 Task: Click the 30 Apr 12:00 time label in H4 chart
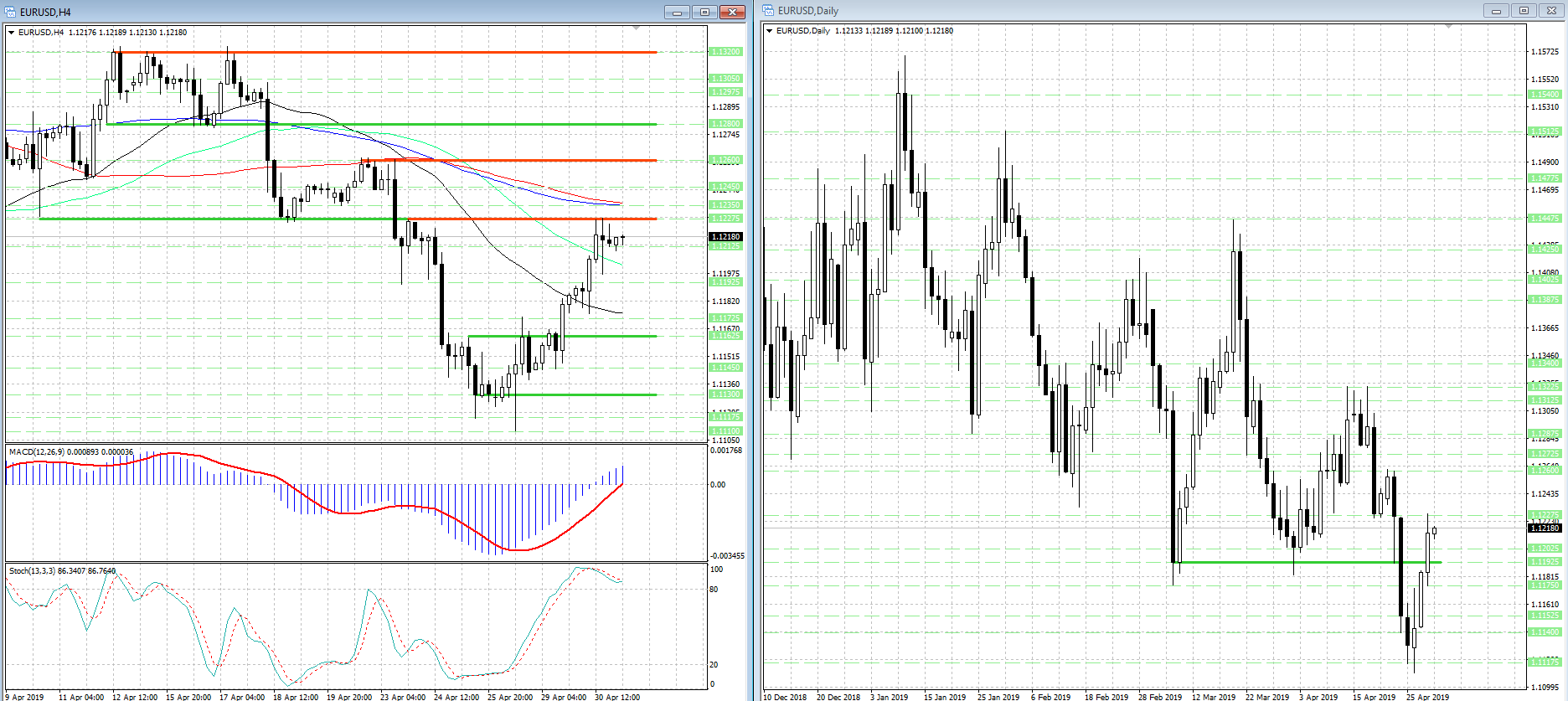click(x=617, y=697)
